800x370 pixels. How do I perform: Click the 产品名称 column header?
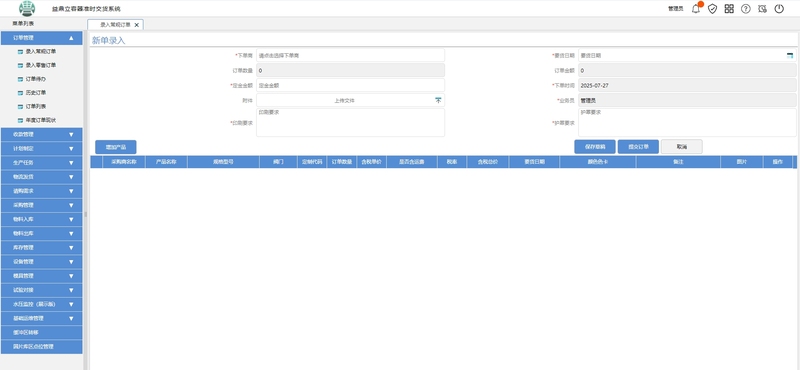166,162
